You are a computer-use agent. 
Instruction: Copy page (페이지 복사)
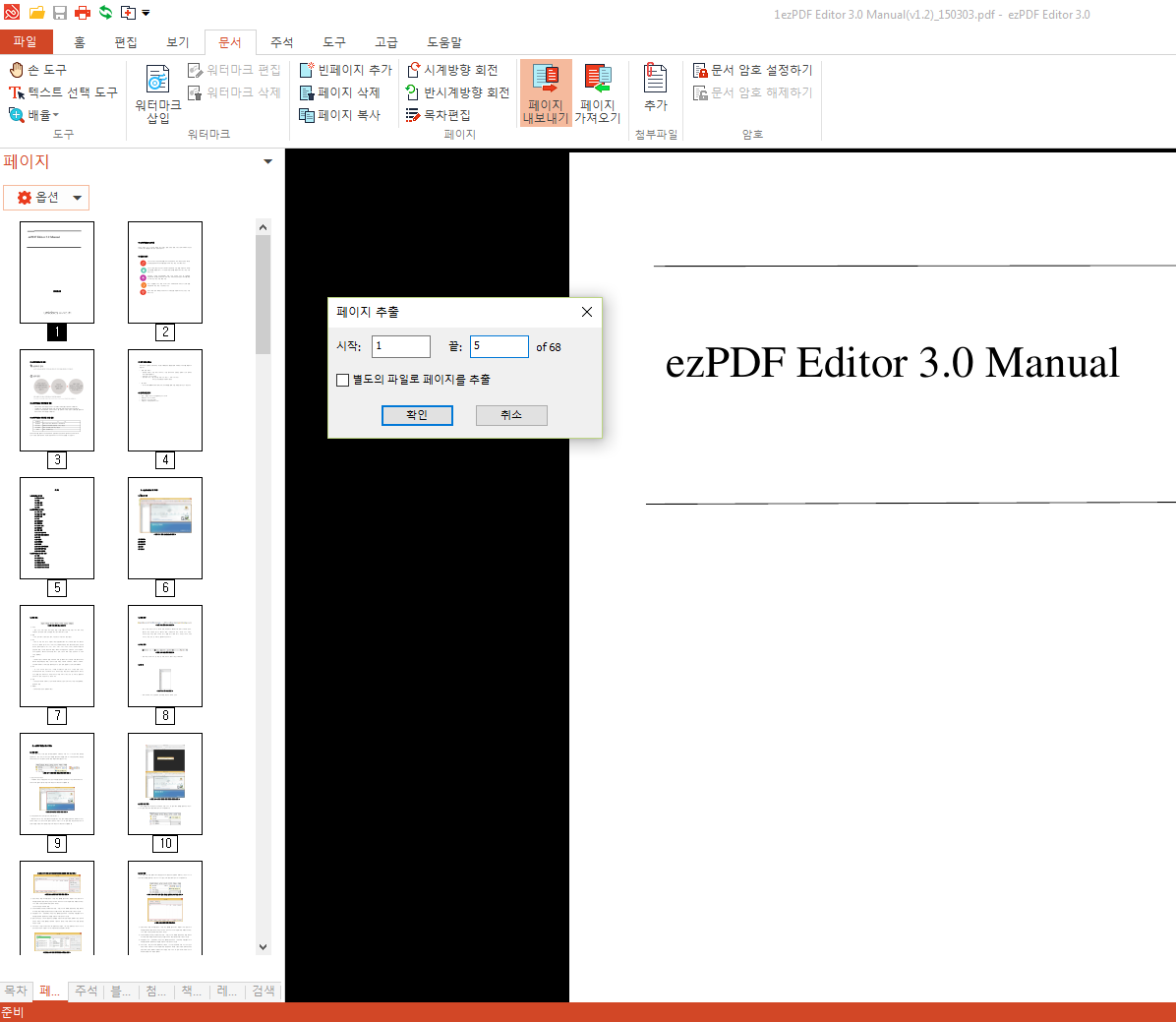[x=340, y=115]
